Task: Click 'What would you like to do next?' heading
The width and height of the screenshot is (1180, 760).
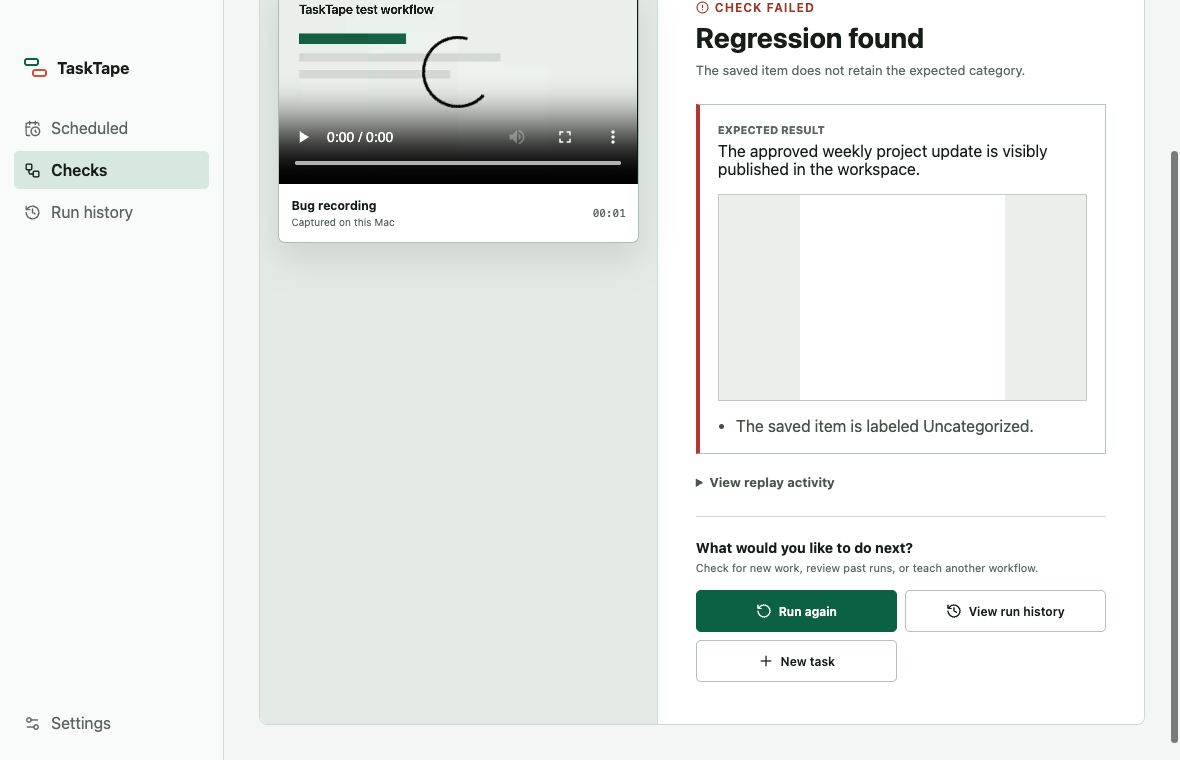Action: [x=804, y=548]
